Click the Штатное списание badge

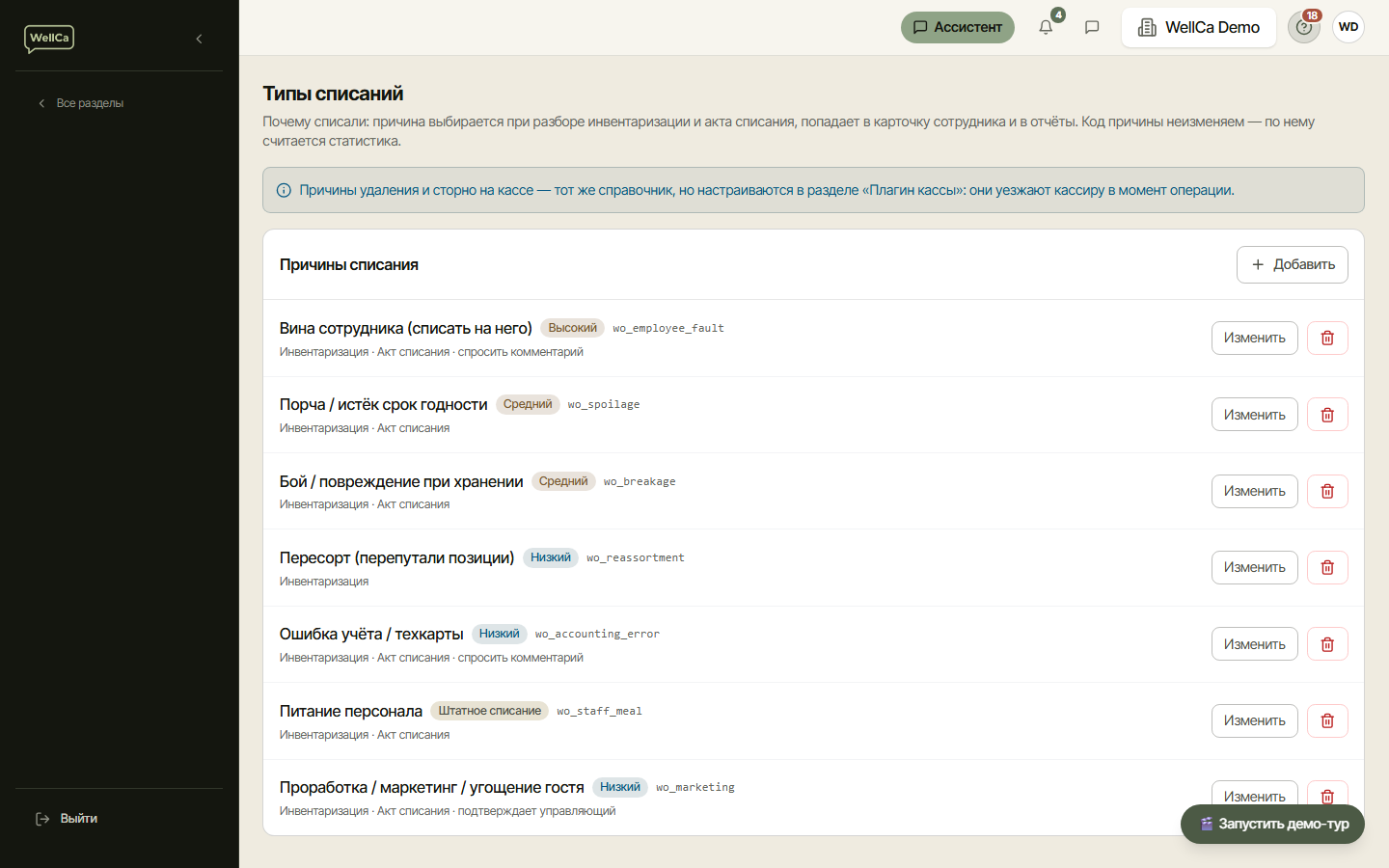[490, 711]
